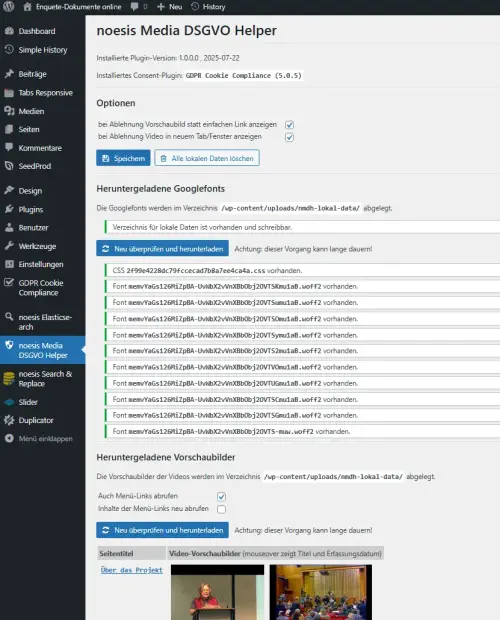Click the 'GDPR Cookie Compliance (5.0.5)' text
The width and height of the screenshot is (500, 620).
pyautogui.click(x=244, y=75)
